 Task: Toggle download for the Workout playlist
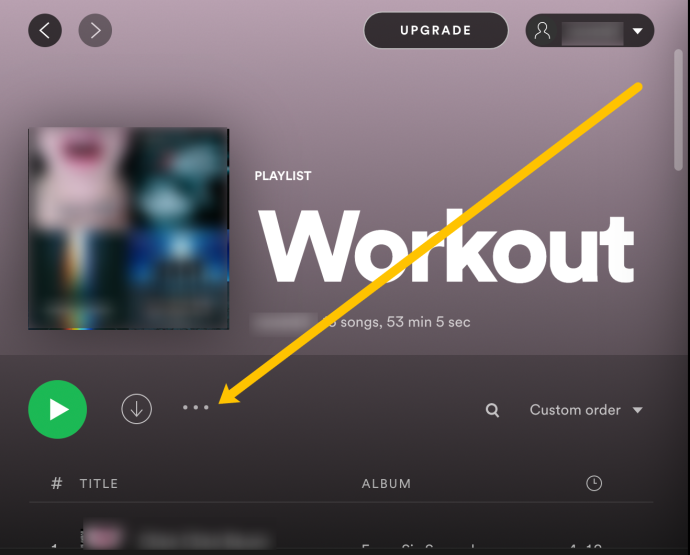[136, 409]
